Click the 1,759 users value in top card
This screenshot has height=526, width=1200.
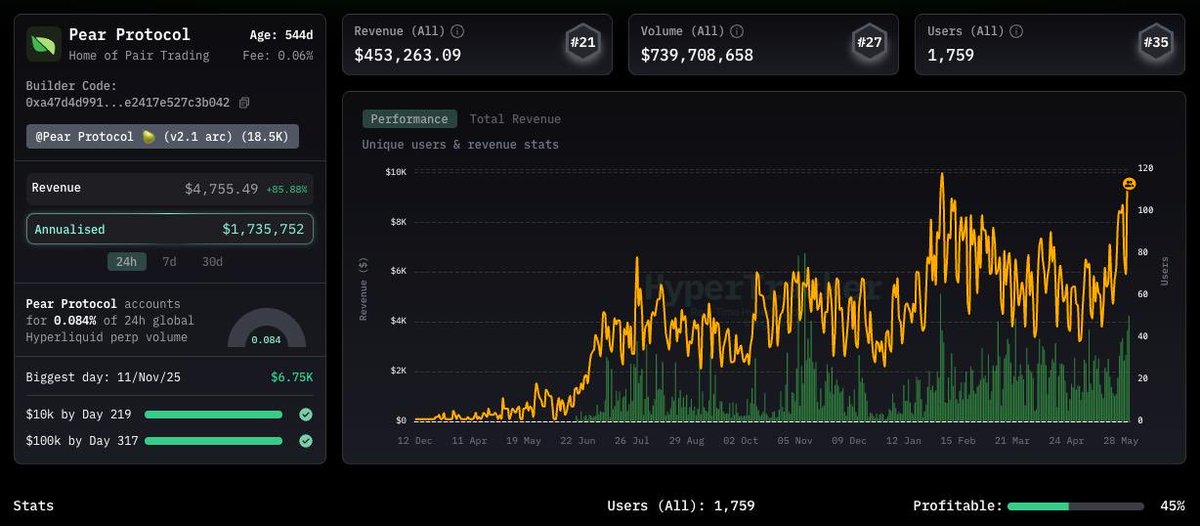950,55
